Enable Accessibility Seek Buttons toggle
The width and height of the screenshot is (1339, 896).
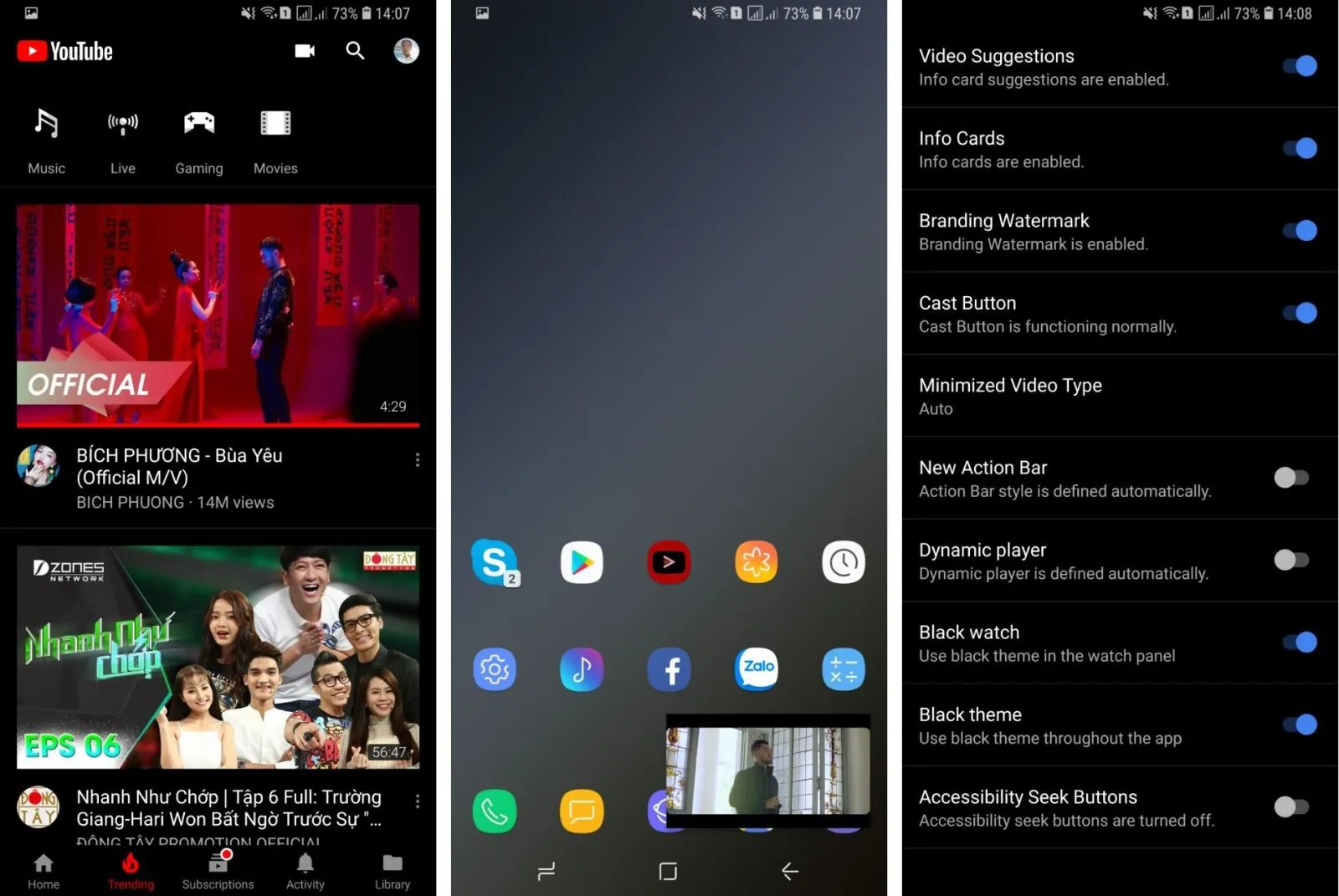[x=1291, y=806]
